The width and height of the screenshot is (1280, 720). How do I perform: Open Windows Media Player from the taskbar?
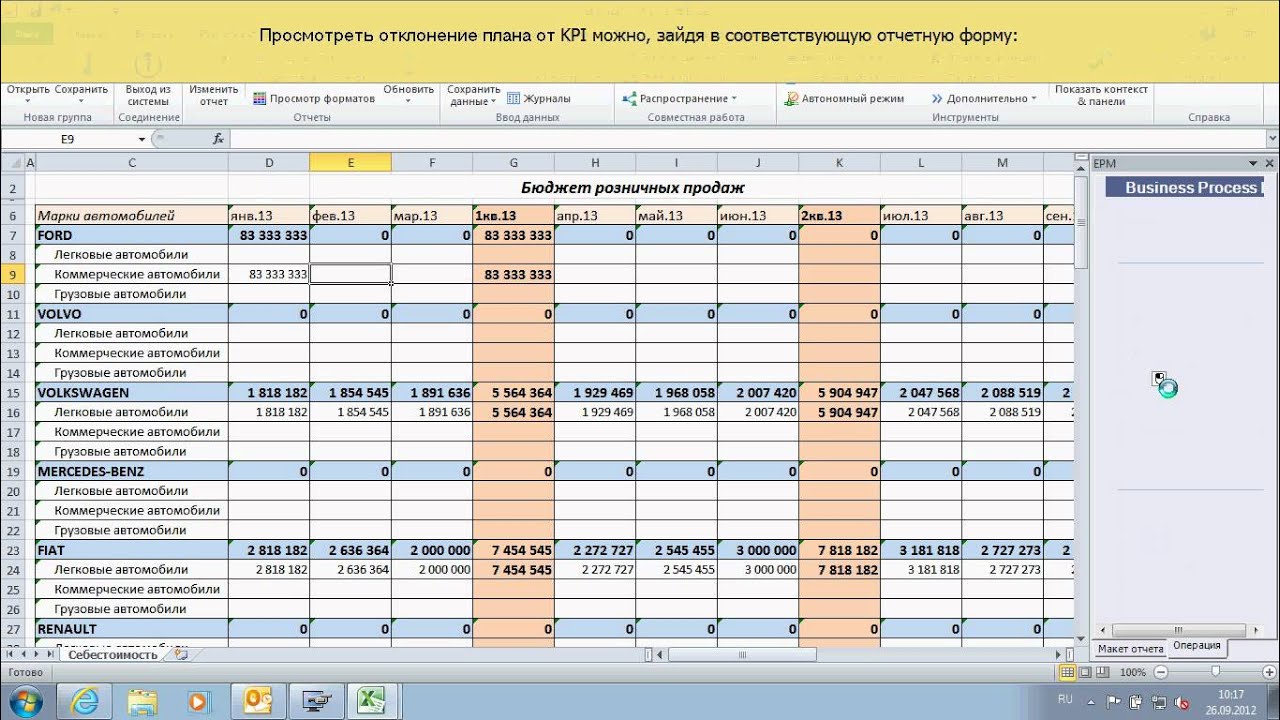point(199,701)
